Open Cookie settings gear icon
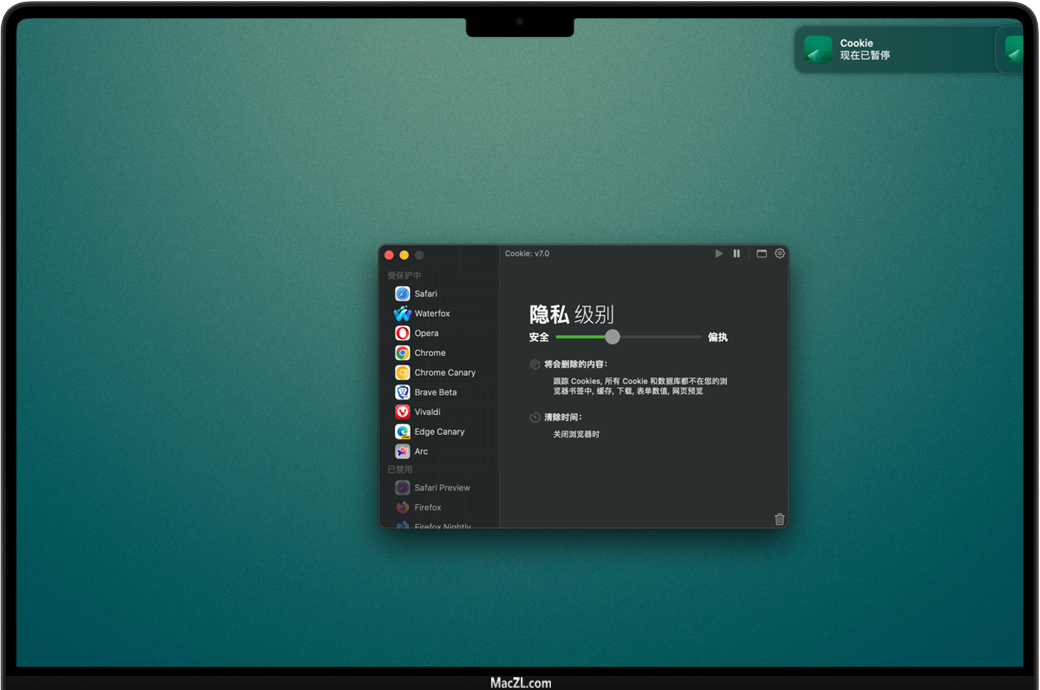 point(780,254)
